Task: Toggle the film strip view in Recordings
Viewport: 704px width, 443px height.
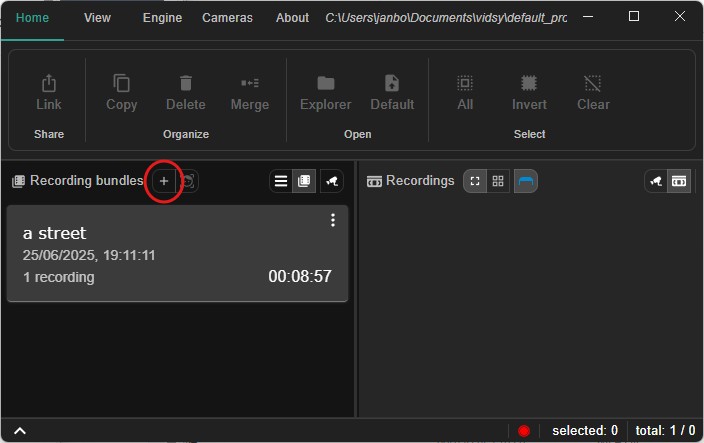Action: 679,181
